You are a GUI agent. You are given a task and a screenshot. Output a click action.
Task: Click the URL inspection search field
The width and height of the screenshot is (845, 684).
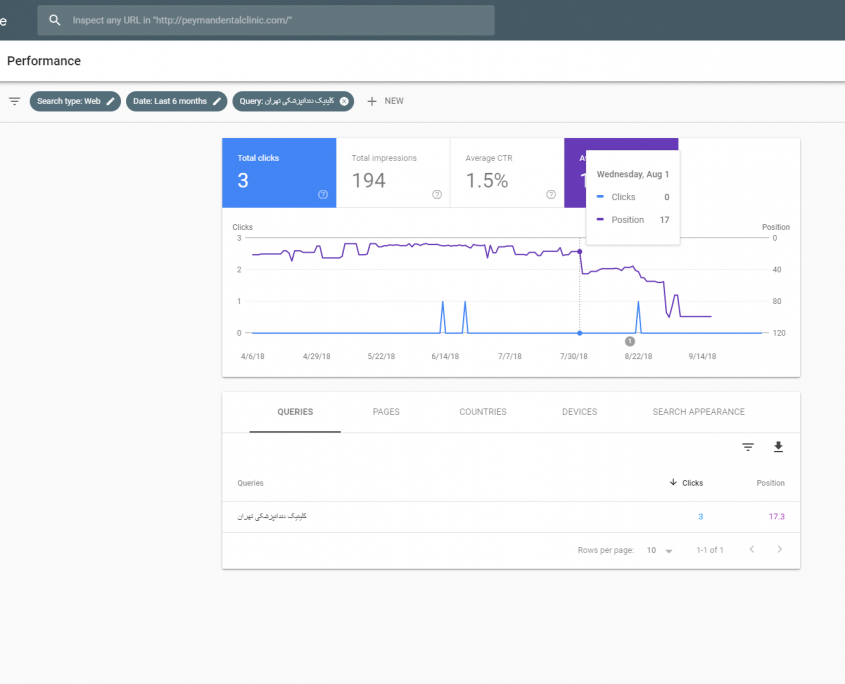[280, 20]
